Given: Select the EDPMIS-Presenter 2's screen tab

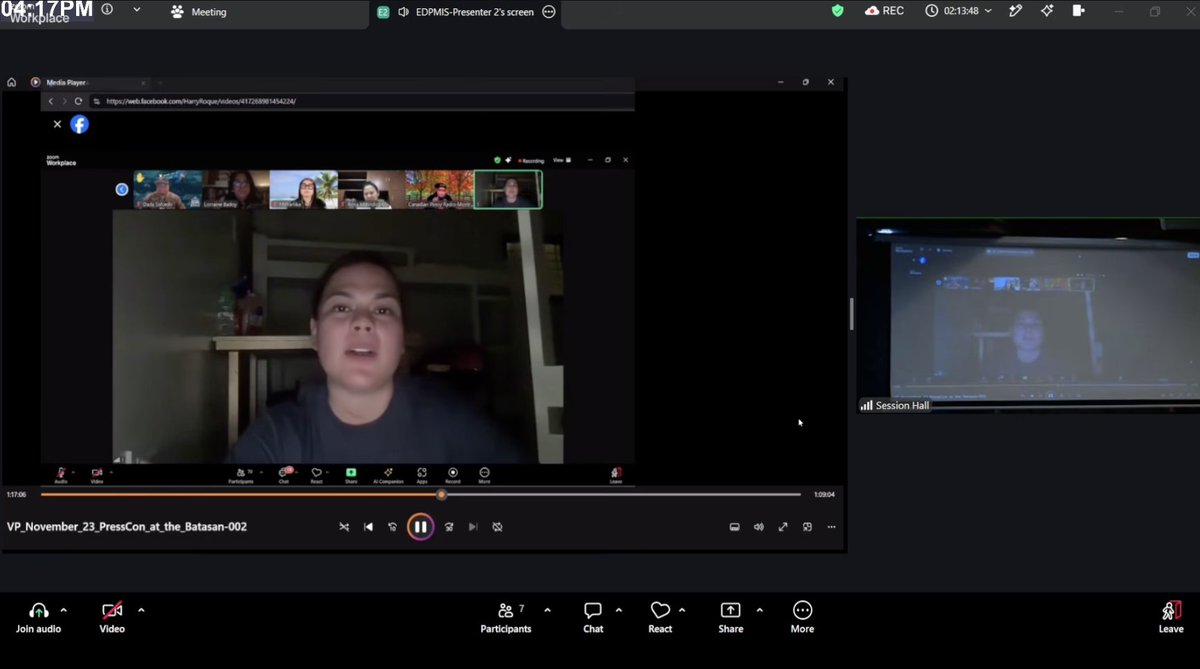Looking at the screenshot, I should point(466,12).
